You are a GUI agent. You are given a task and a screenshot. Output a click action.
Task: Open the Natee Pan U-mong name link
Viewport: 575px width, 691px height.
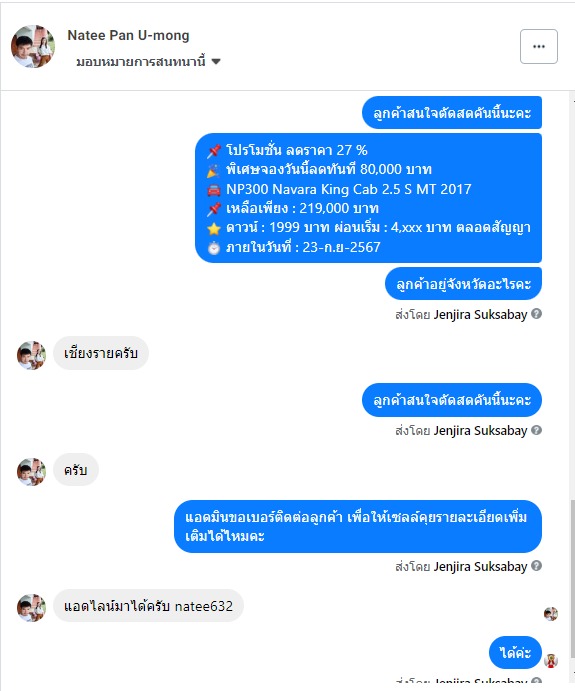click(128, 35)
